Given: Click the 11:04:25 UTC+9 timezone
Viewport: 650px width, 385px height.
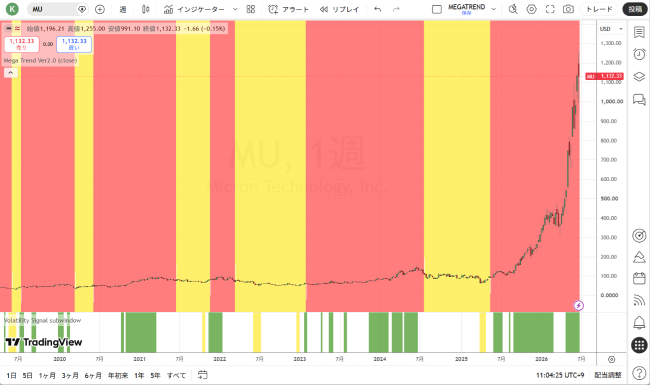Looking at the screenshot, I should pyautogui.click(x=560, y=375).
